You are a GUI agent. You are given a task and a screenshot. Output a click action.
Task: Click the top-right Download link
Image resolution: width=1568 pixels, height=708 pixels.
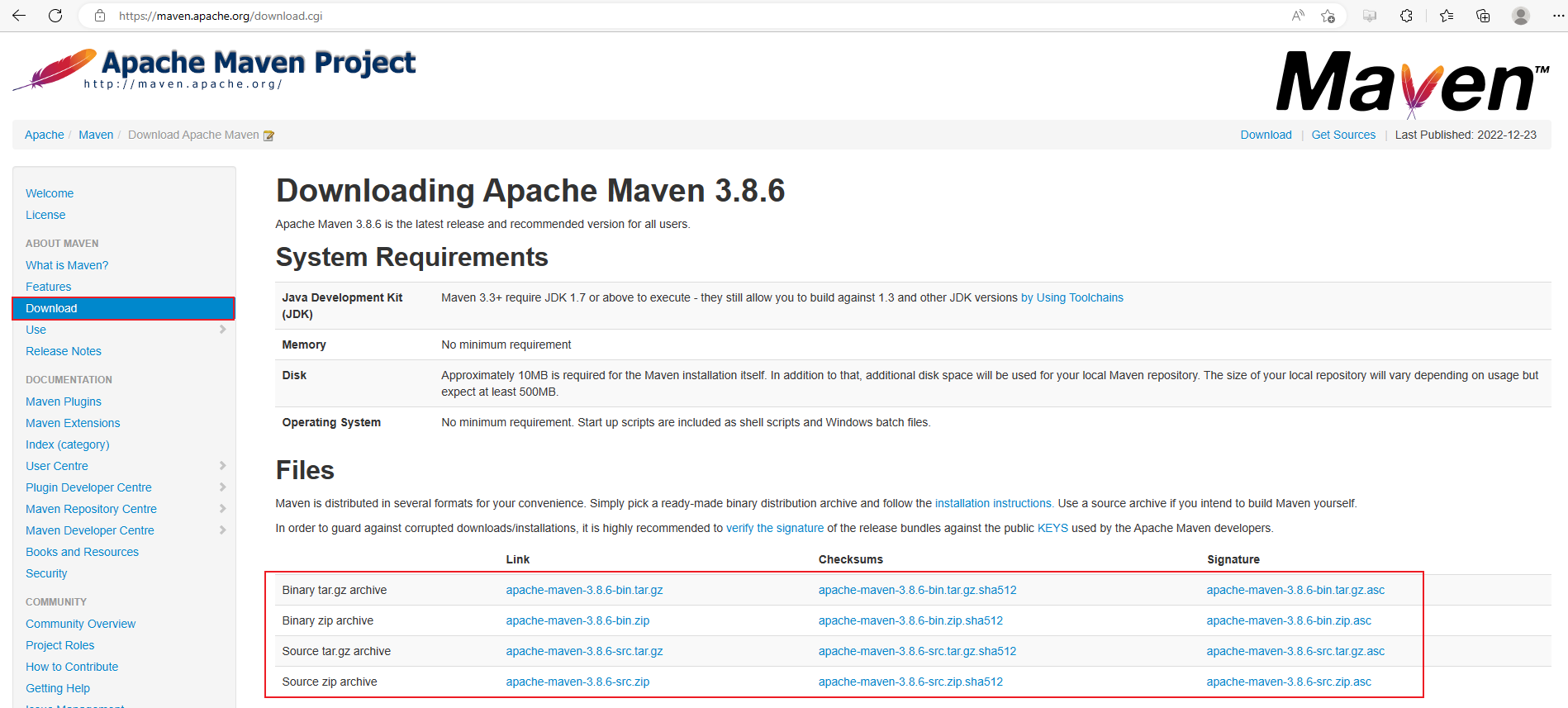coord(1266,135)
